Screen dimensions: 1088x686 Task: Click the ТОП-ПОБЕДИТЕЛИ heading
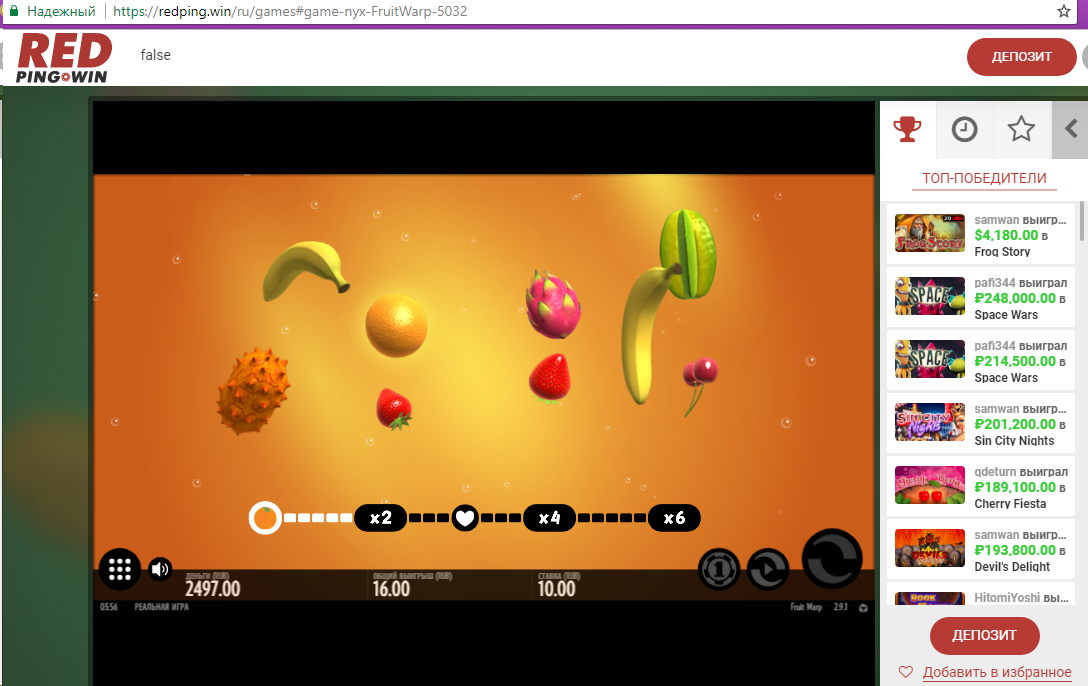[984, 178]
